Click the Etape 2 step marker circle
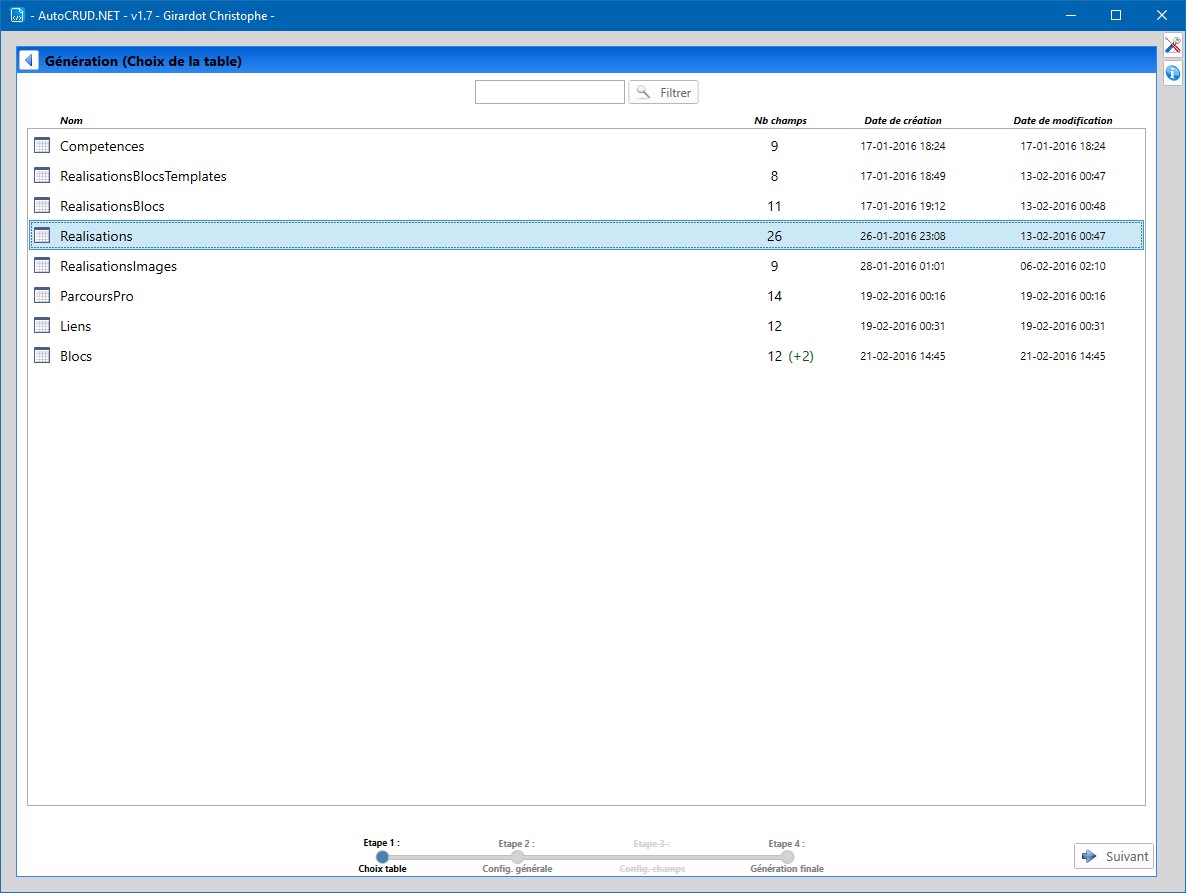 pyautogui.click(x=517, y=857)
